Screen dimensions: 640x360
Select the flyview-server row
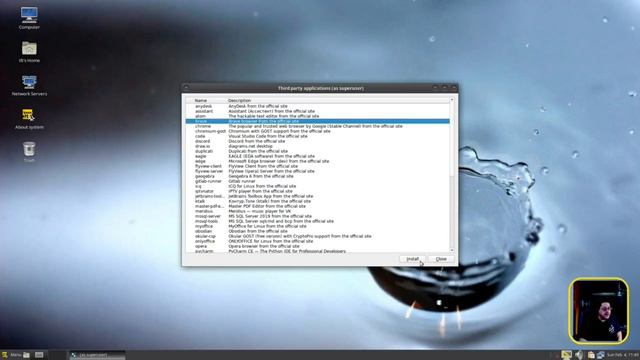coord(318,171)
